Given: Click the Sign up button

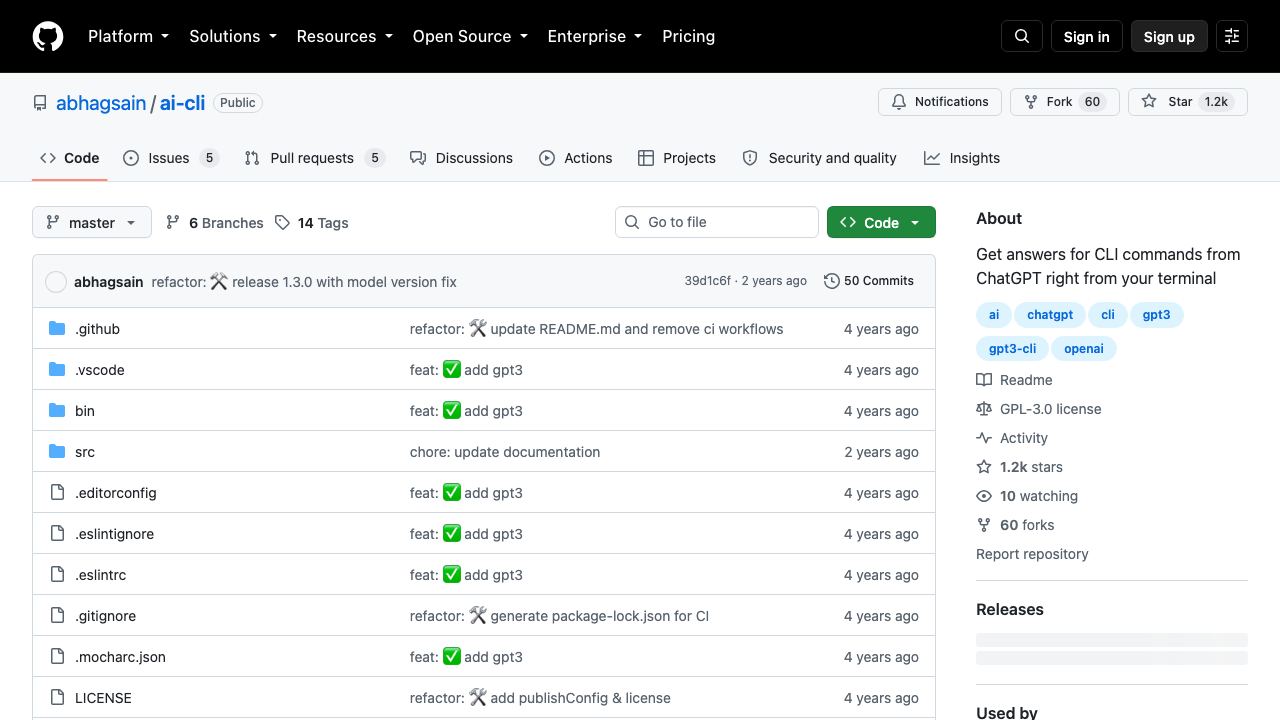Looking at the screenshot, I should [x=1169, y=36].
